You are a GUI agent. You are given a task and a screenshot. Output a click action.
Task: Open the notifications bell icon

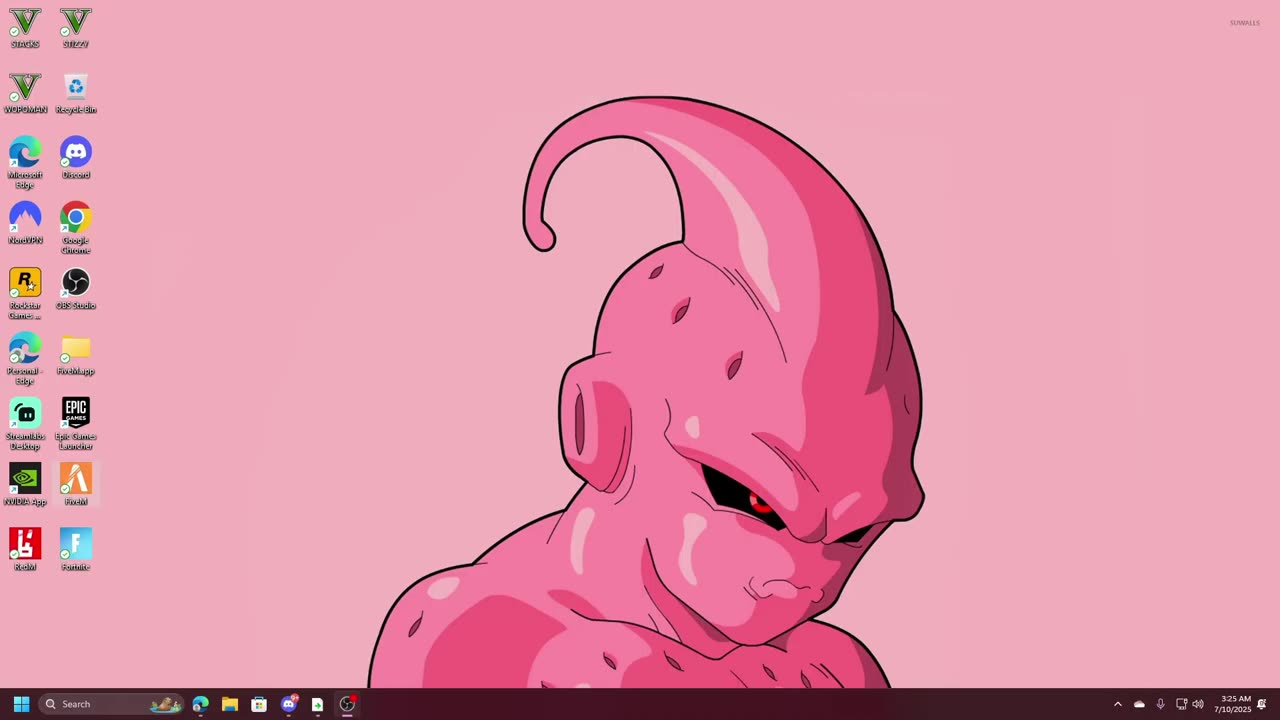(1262, 704)
